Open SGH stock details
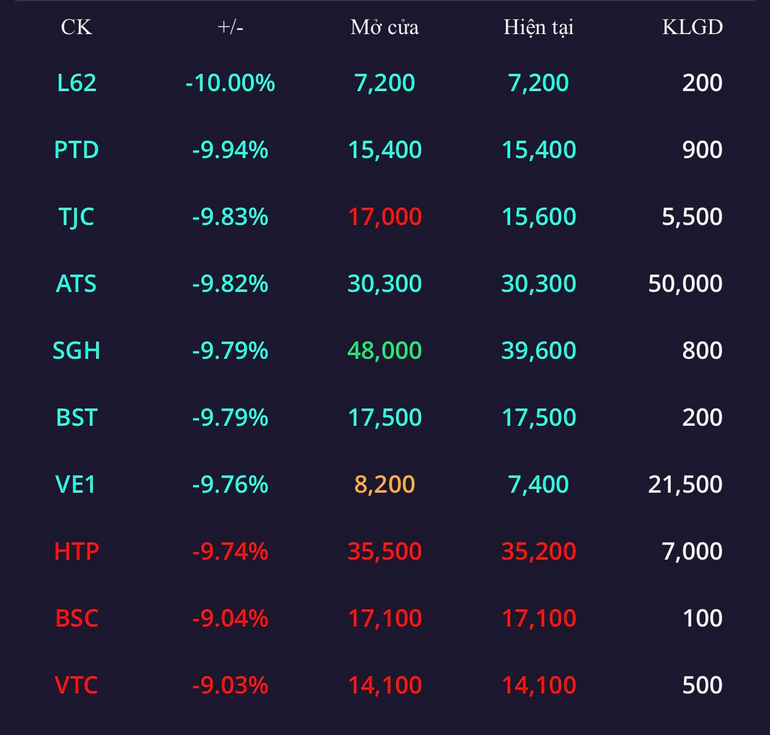Image resolution: width=770 pixels, height=735 pixels. [76, 351]
